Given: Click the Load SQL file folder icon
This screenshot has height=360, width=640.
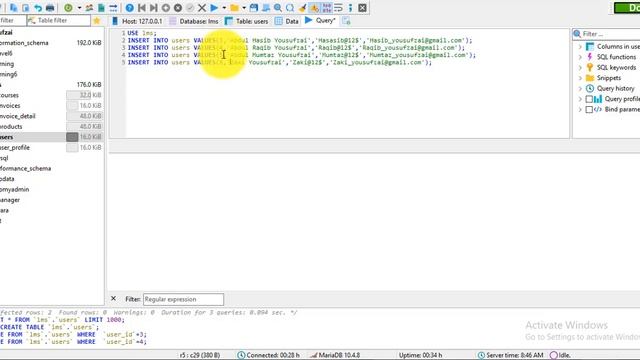Looking at the screenshot, I should (234, 8).
